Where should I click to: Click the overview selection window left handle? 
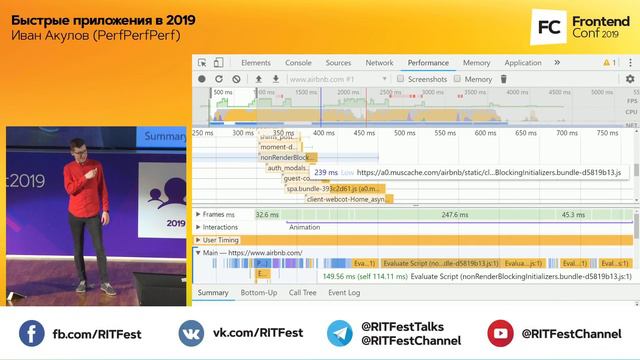[211, 93]
